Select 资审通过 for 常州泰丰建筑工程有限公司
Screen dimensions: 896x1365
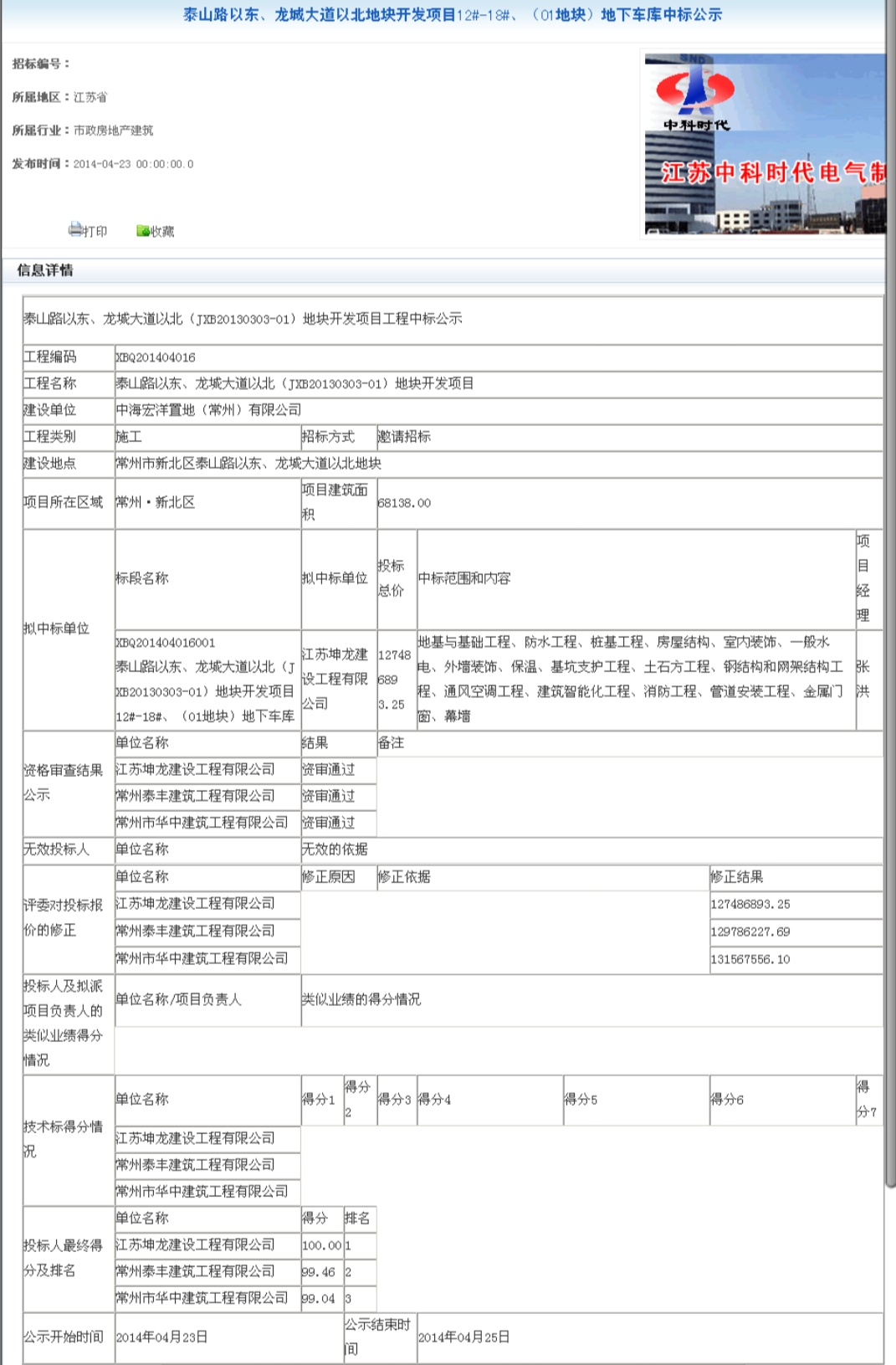[x=328, y=796]
